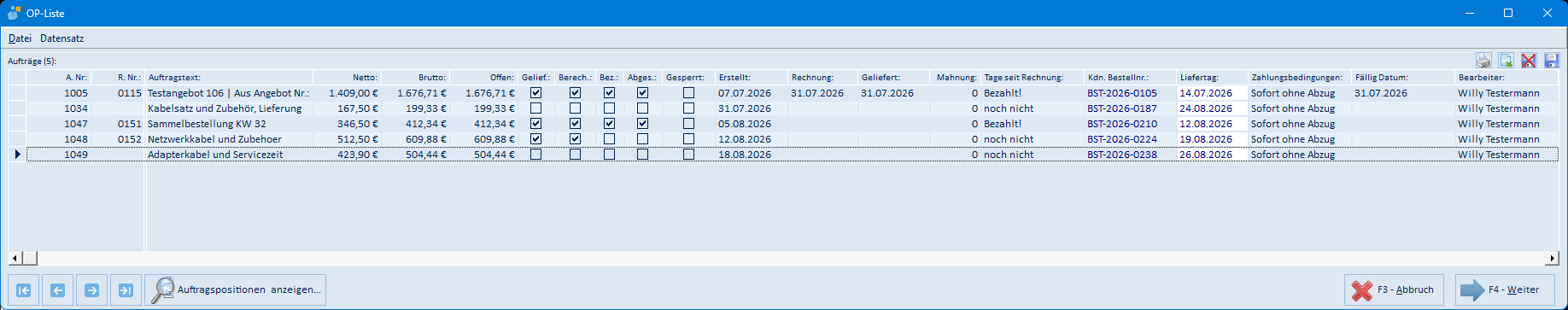Toggle Gelief. checkbox for order 1005

pos(535,93)
